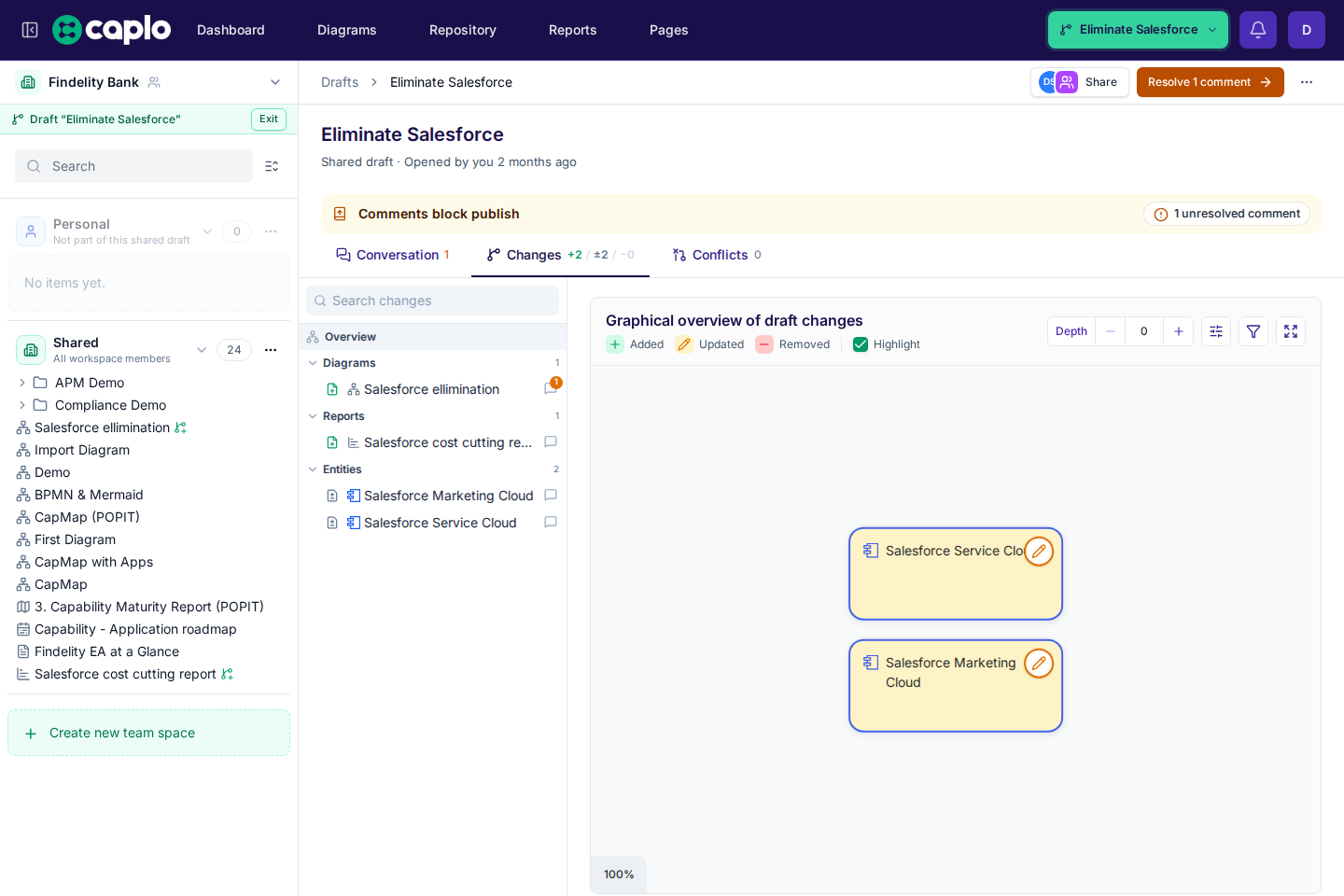Click the Share button
This screenshot has height=896, width=1344.
pos(1080,82)
